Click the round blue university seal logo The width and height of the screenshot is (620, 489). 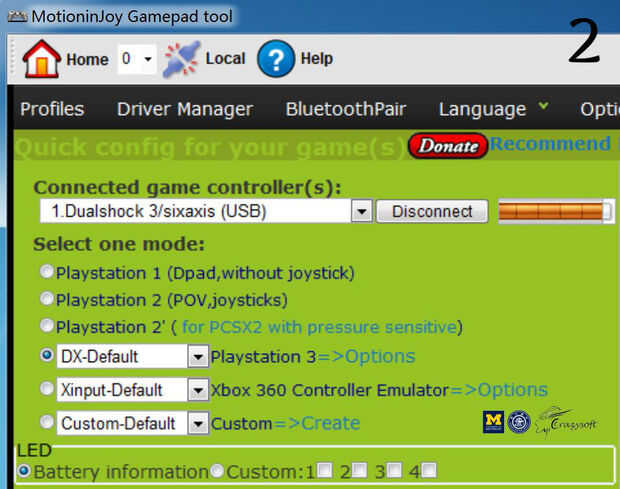[519, 422]
